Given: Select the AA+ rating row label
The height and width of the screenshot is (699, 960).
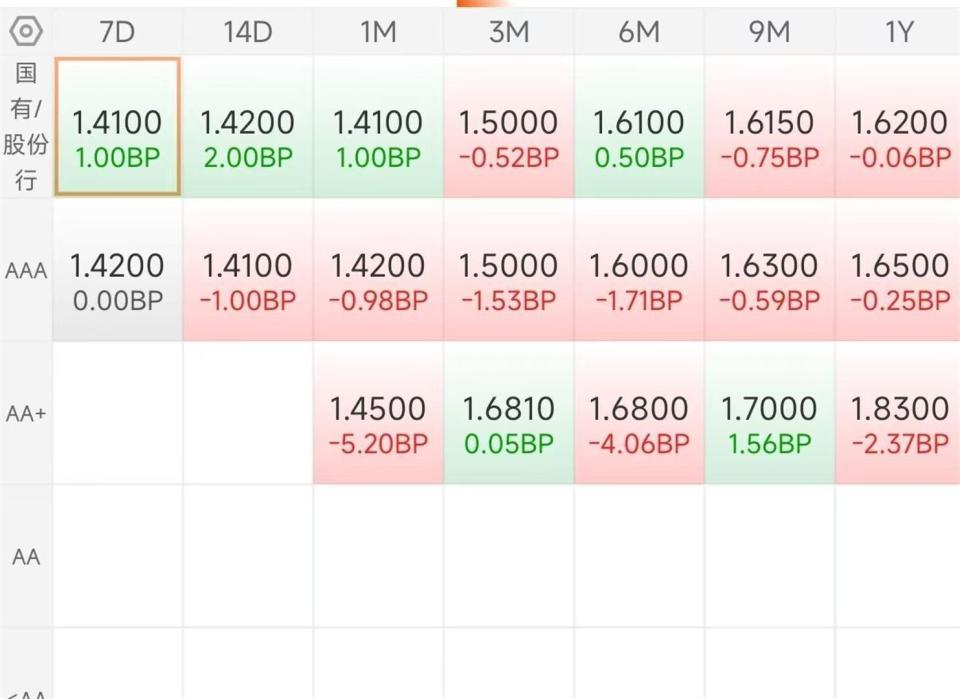Looking at the screenshot, I should click(x=26, y=414).
